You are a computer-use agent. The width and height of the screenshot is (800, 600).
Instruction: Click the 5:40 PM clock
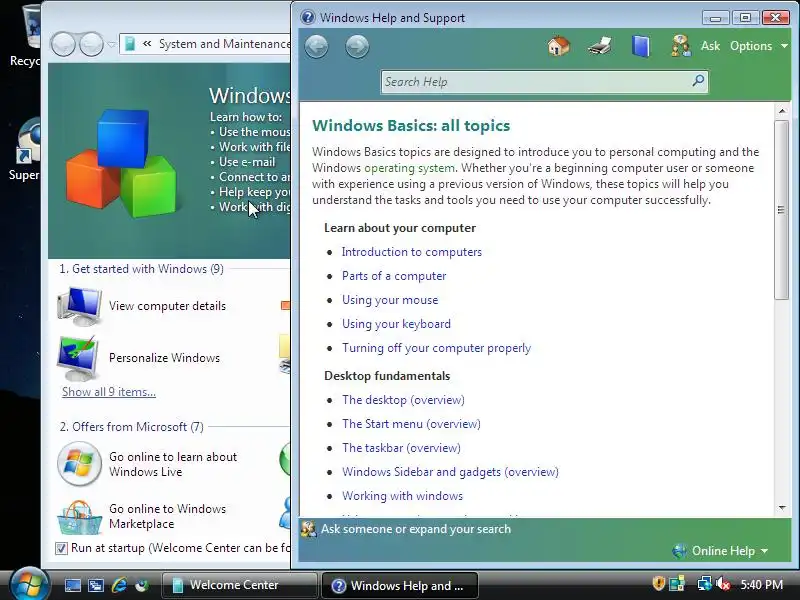(x=761, y=585)
